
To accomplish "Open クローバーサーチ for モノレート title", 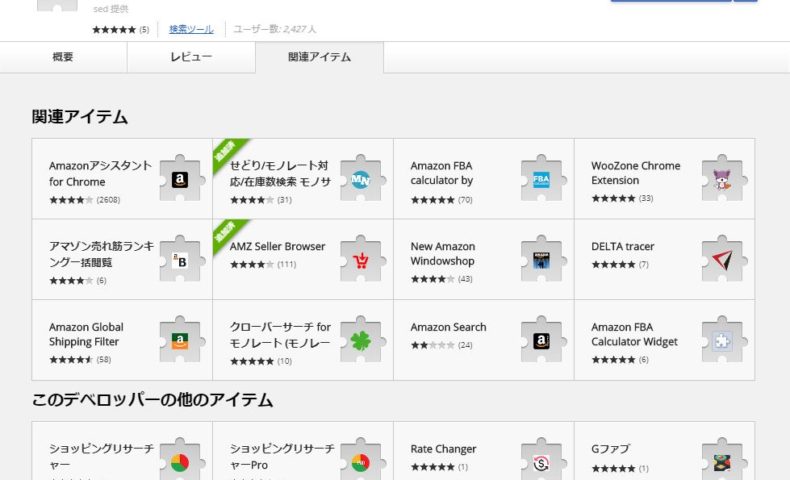I will click(x=280, y=334).
